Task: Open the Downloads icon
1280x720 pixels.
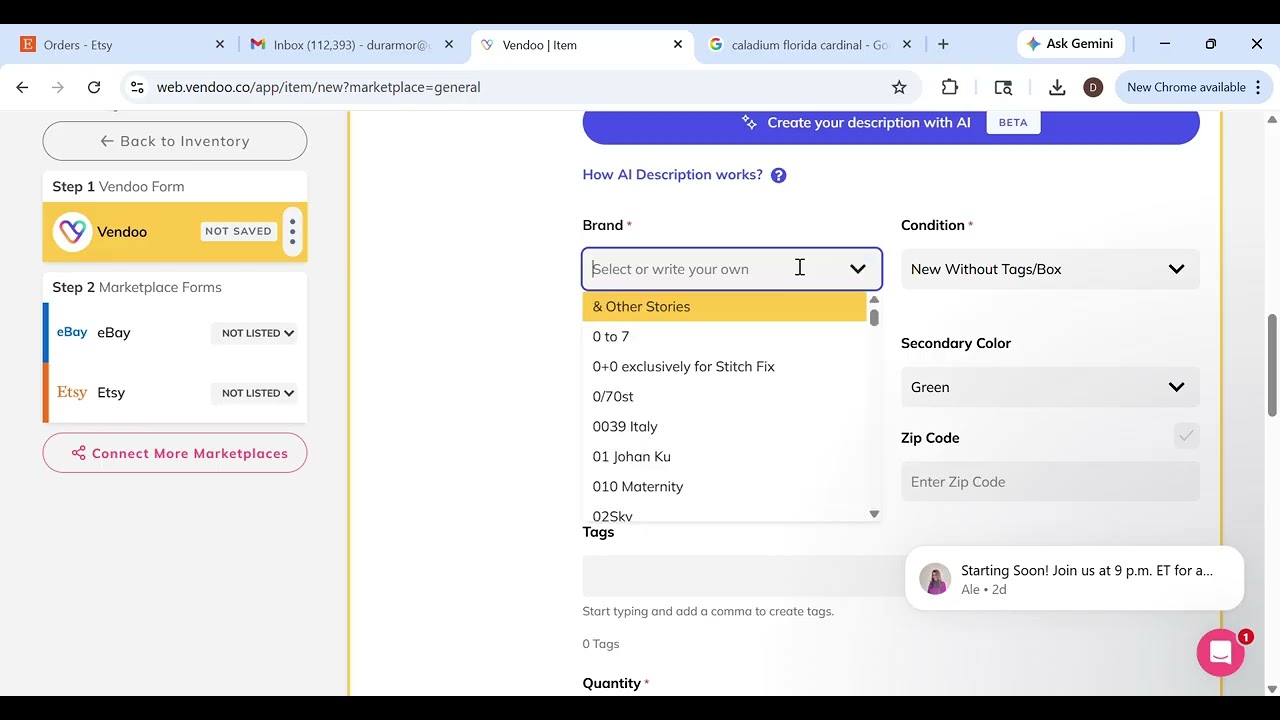Action: click(1057, 87)
